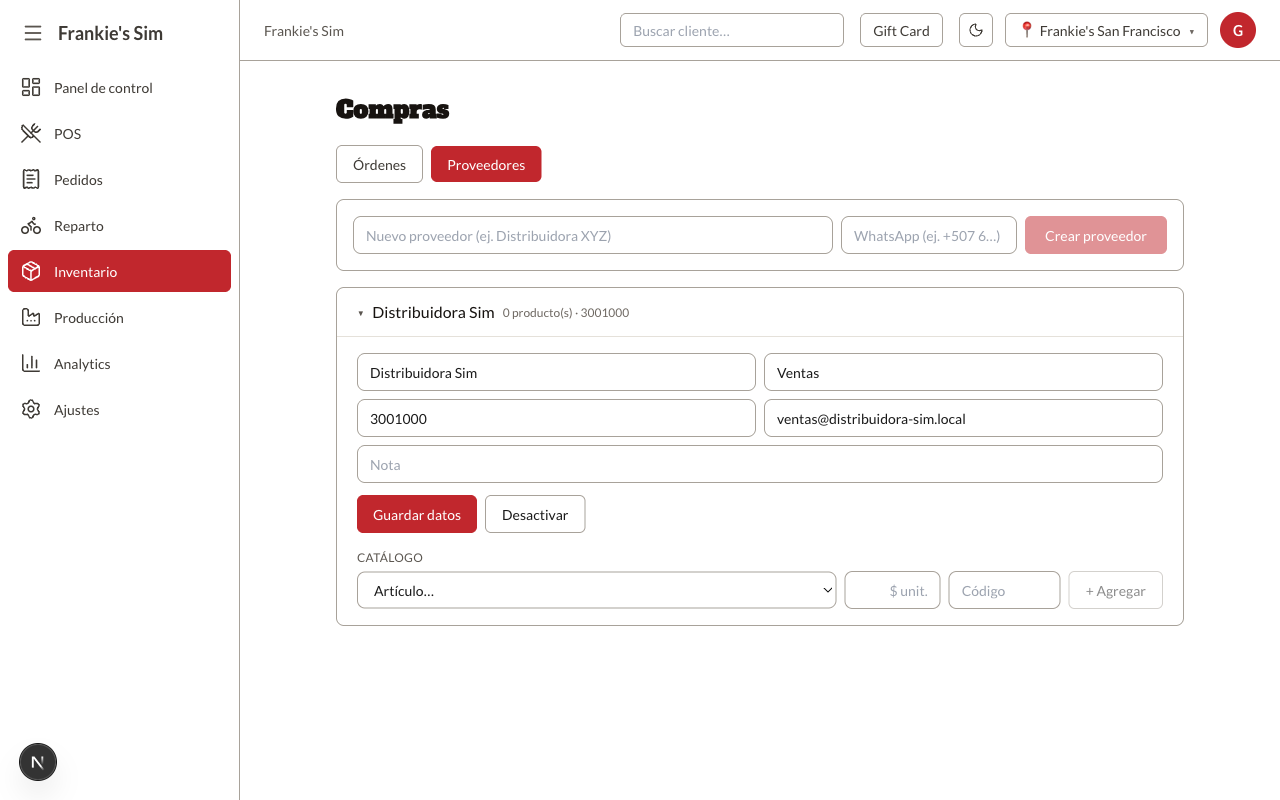Open POS via its utensils icon

pyautogui.click(x=31, y=134)
